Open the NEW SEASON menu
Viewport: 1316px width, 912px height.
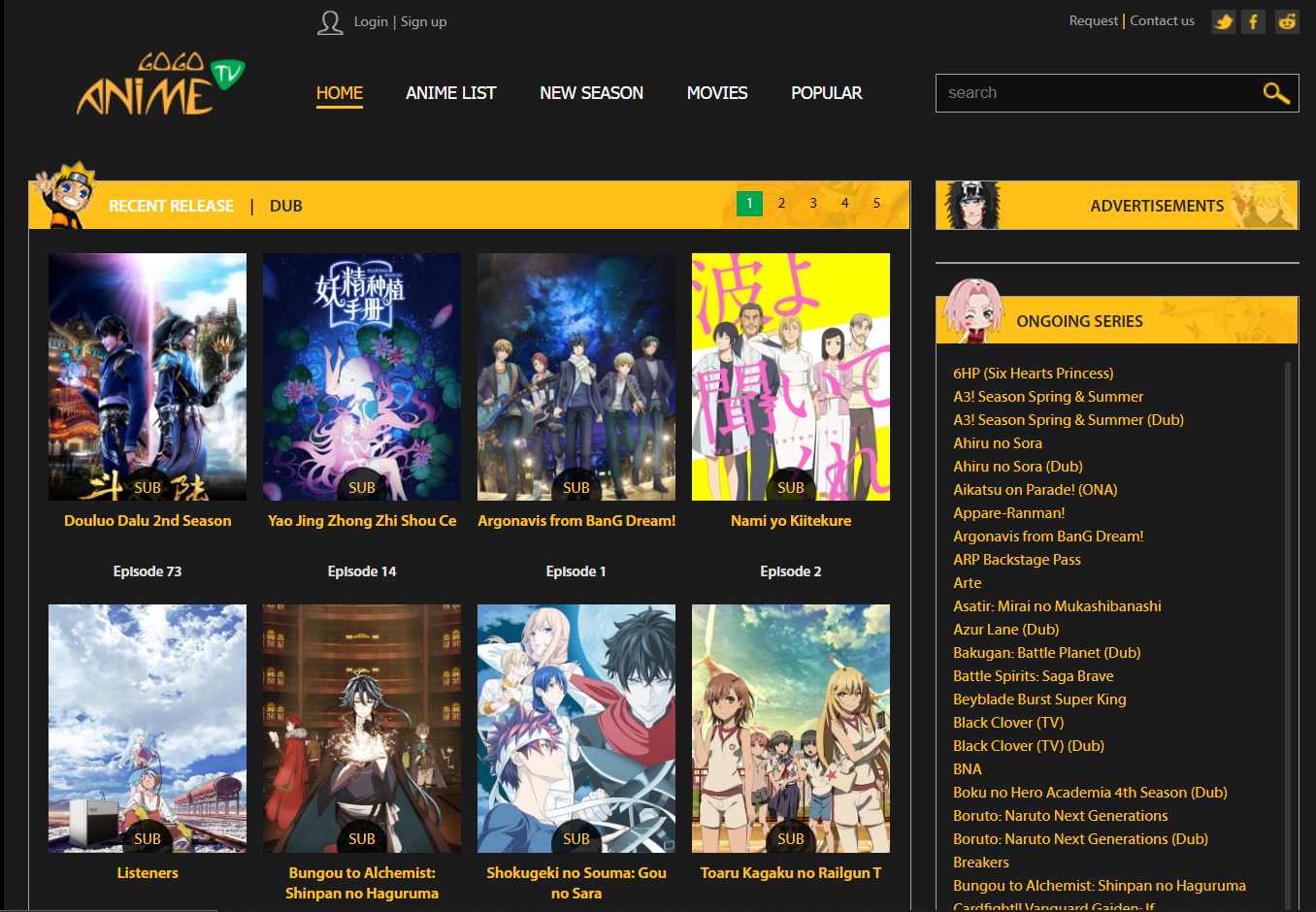pos(592,93)
